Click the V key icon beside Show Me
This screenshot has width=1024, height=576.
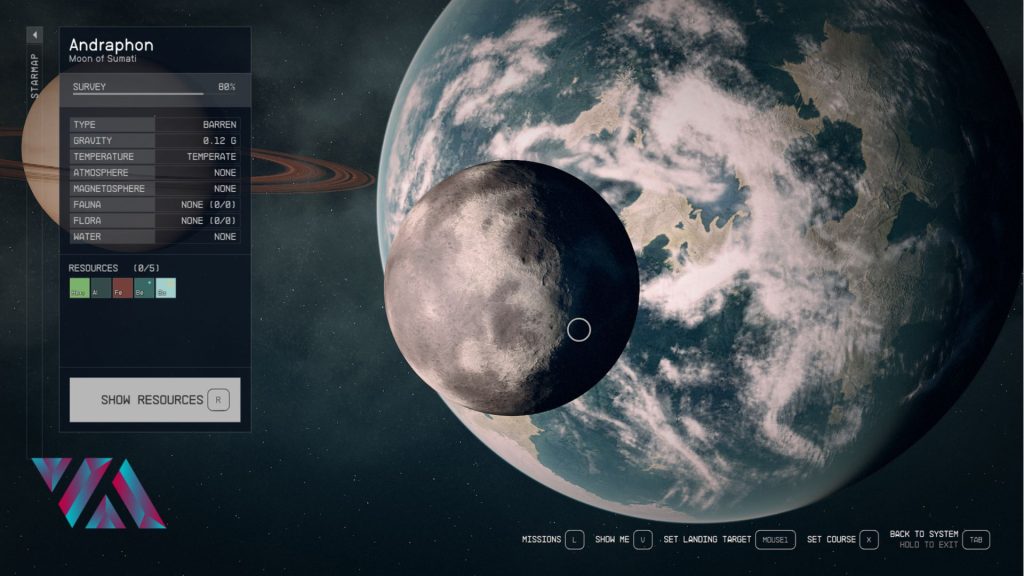click(644, 540)
